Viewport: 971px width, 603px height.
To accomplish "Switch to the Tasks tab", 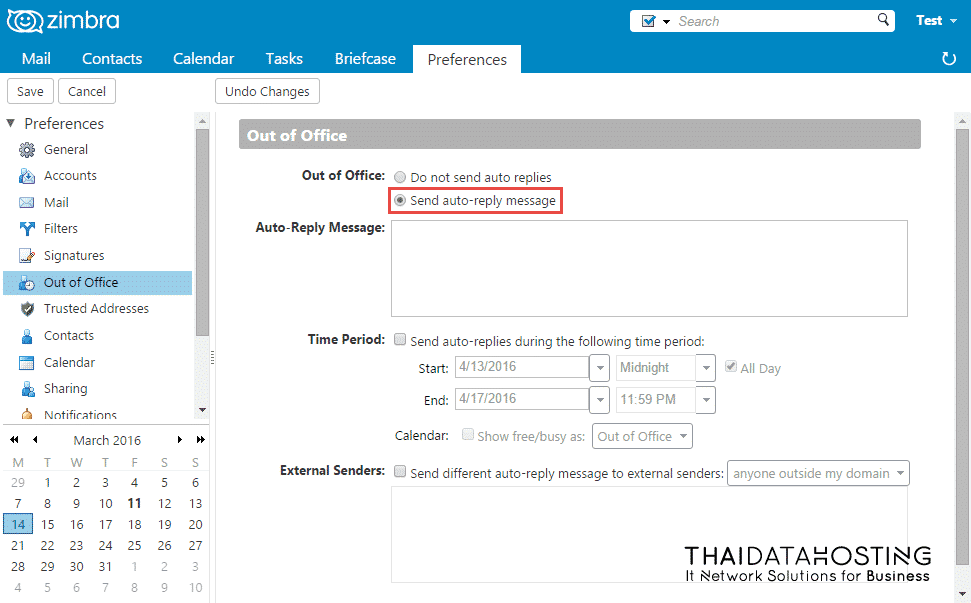I will [284, 59].
